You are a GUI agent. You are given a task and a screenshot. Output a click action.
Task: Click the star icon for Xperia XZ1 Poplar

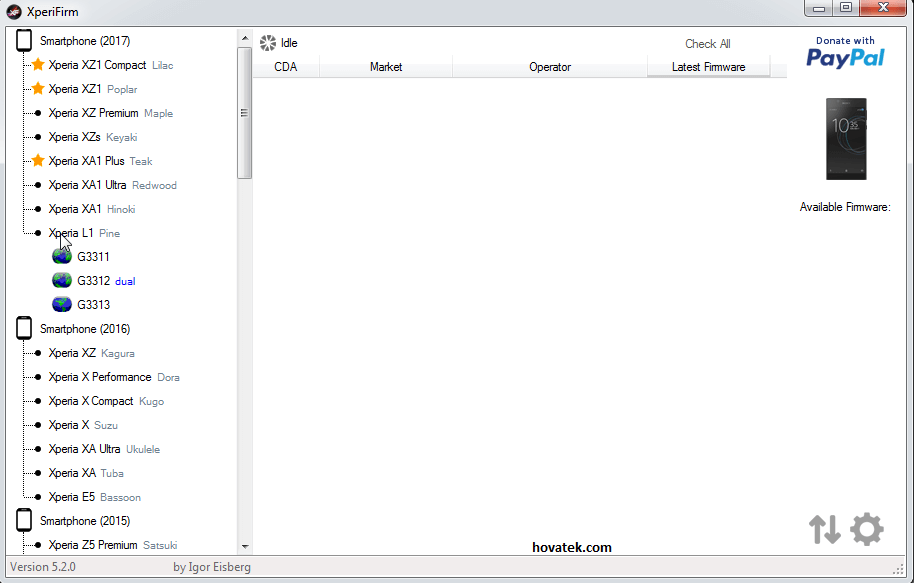coord(38,89)
